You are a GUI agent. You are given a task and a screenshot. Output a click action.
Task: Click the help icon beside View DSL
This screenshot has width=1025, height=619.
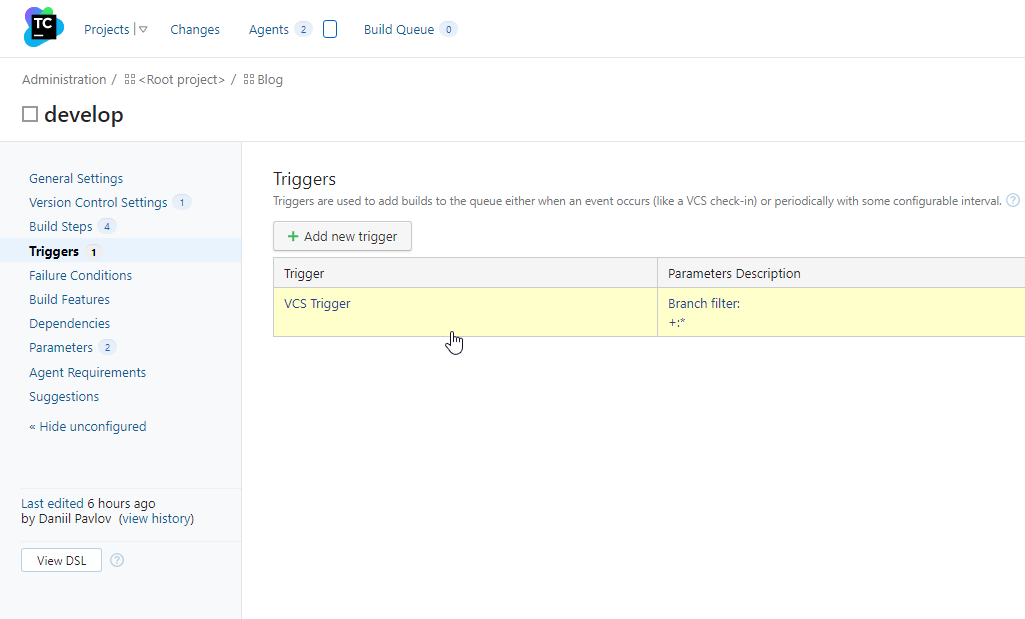[x=117, y=560]
